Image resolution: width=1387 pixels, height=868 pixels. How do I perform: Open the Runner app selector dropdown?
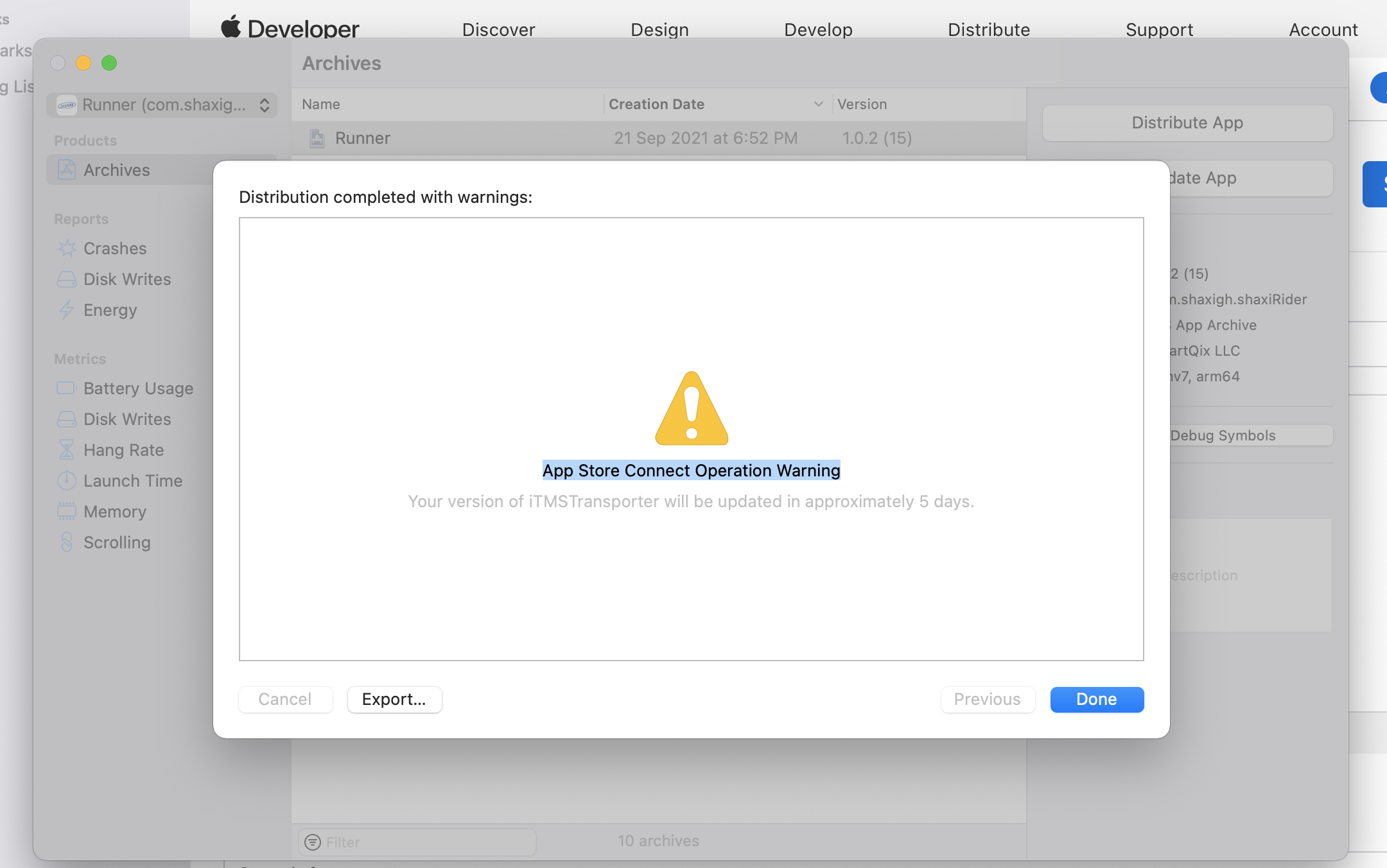(x=162, y=105)
